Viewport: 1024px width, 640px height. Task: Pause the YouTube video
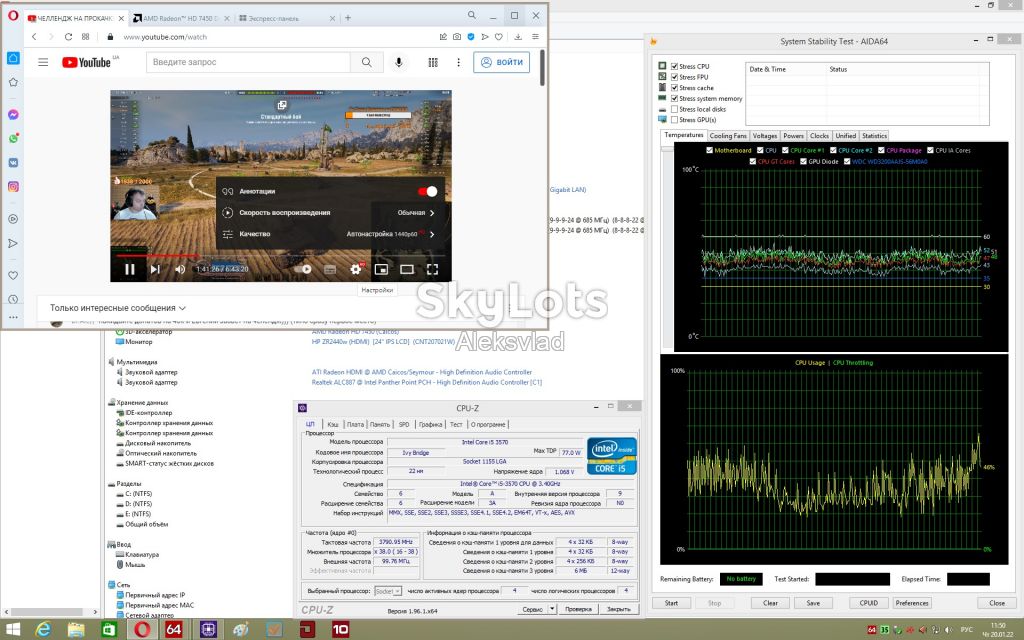tap(130, 269)
